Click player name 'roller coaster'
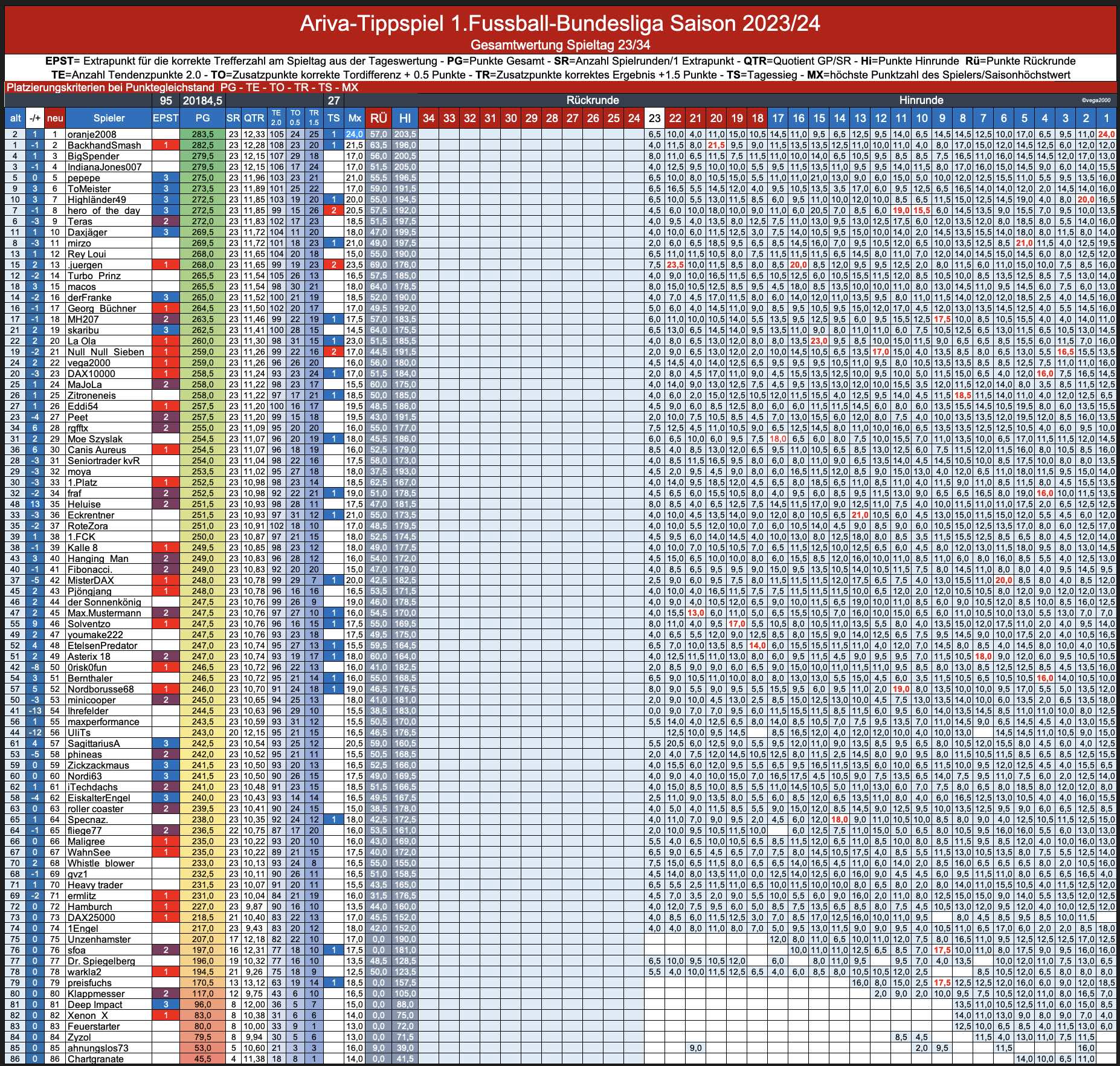 click(x=95, y=809)
